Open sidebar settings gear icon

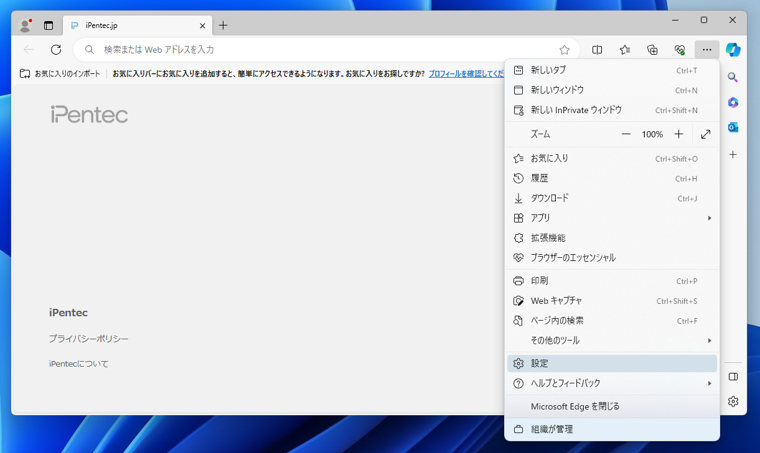click(733, 401)
